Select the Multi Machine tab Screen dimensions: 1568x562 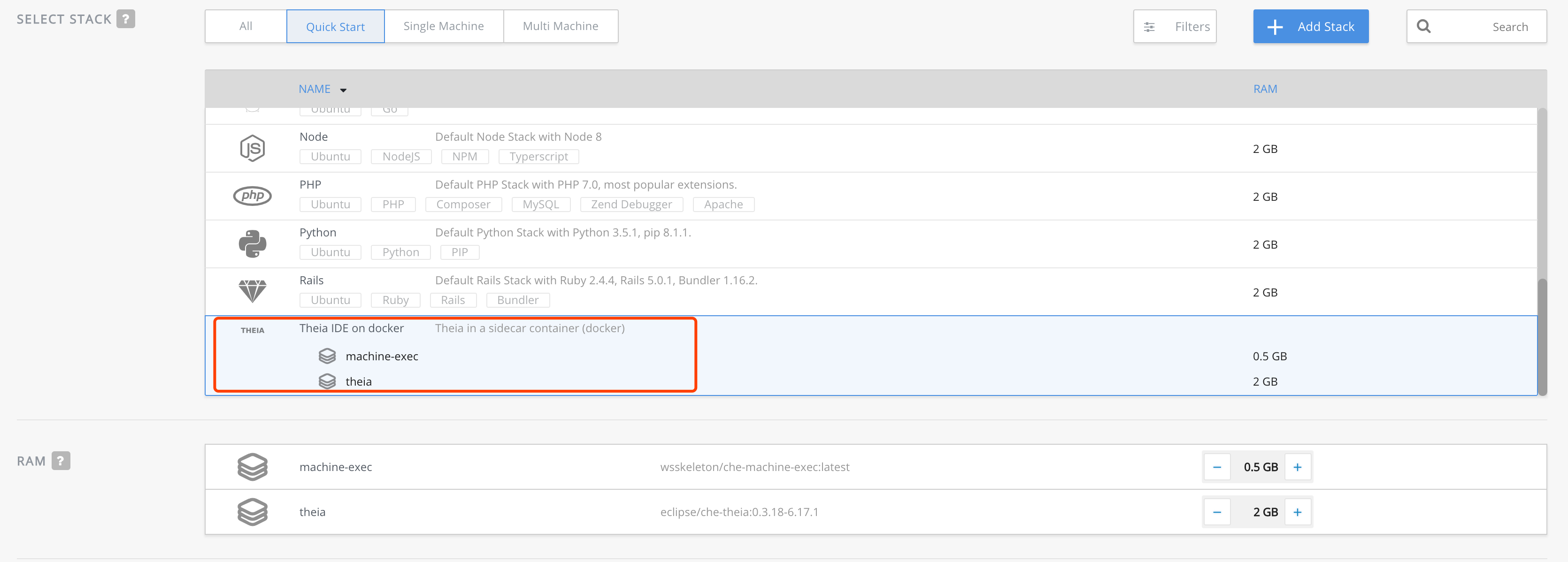pyautogui.click(x=560, y=25)
